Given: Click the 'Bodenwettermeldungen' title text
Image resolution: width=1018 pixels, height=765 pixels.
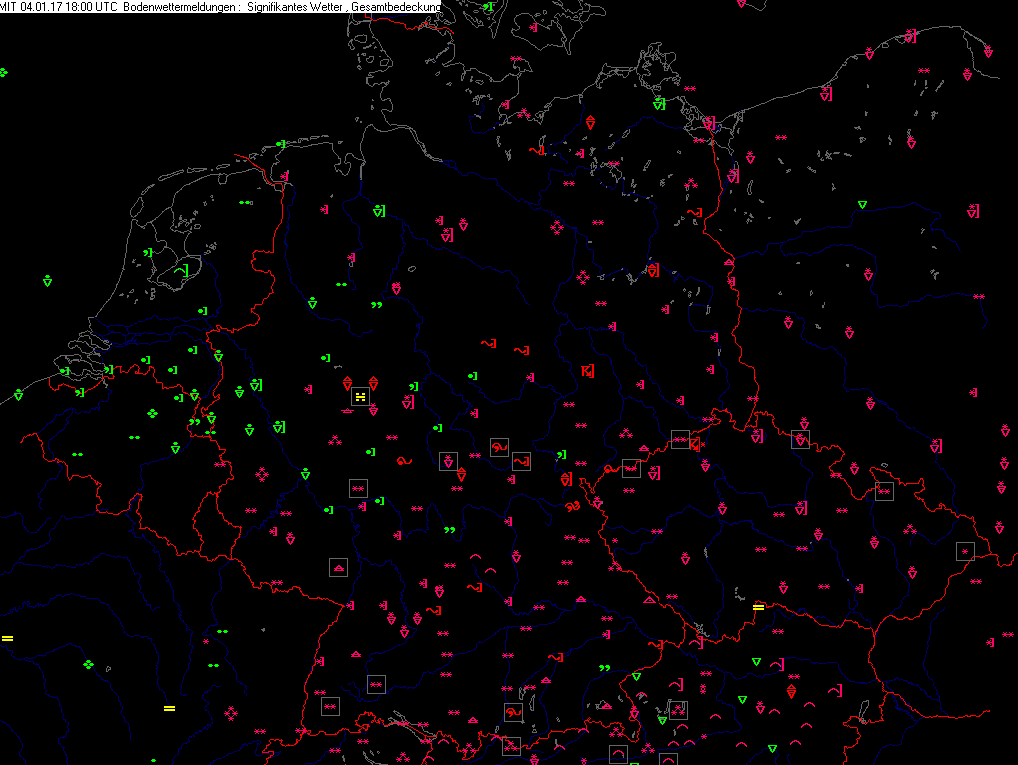Looking at the screenshot, I should (179, 6).
